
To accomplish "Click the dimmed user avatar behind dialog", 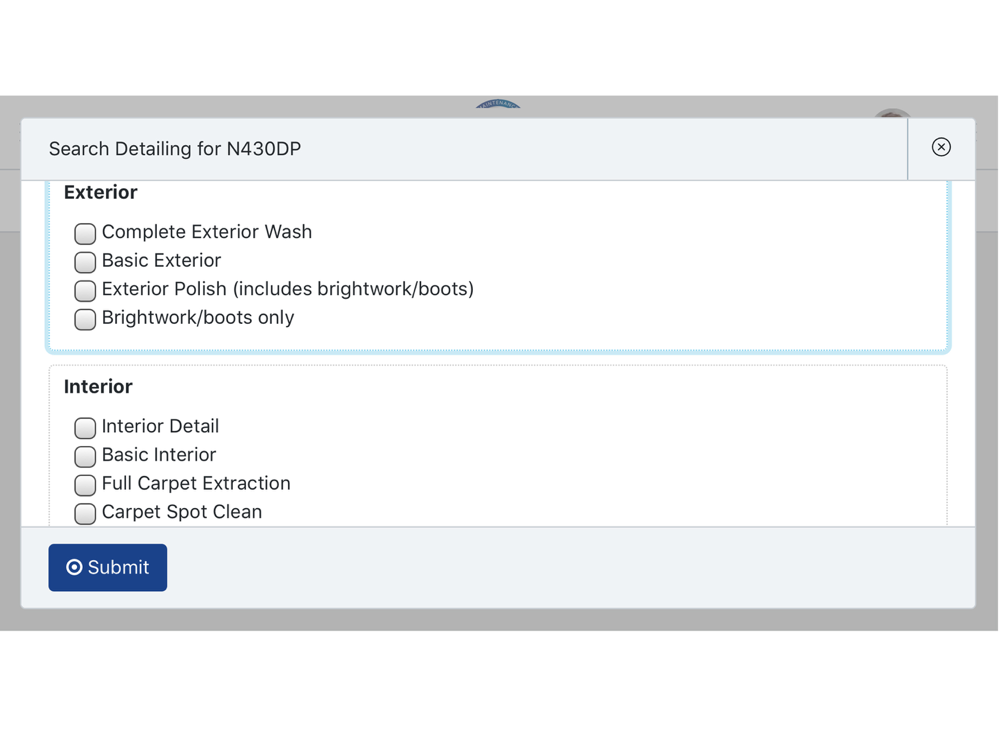I will (893, 114).
